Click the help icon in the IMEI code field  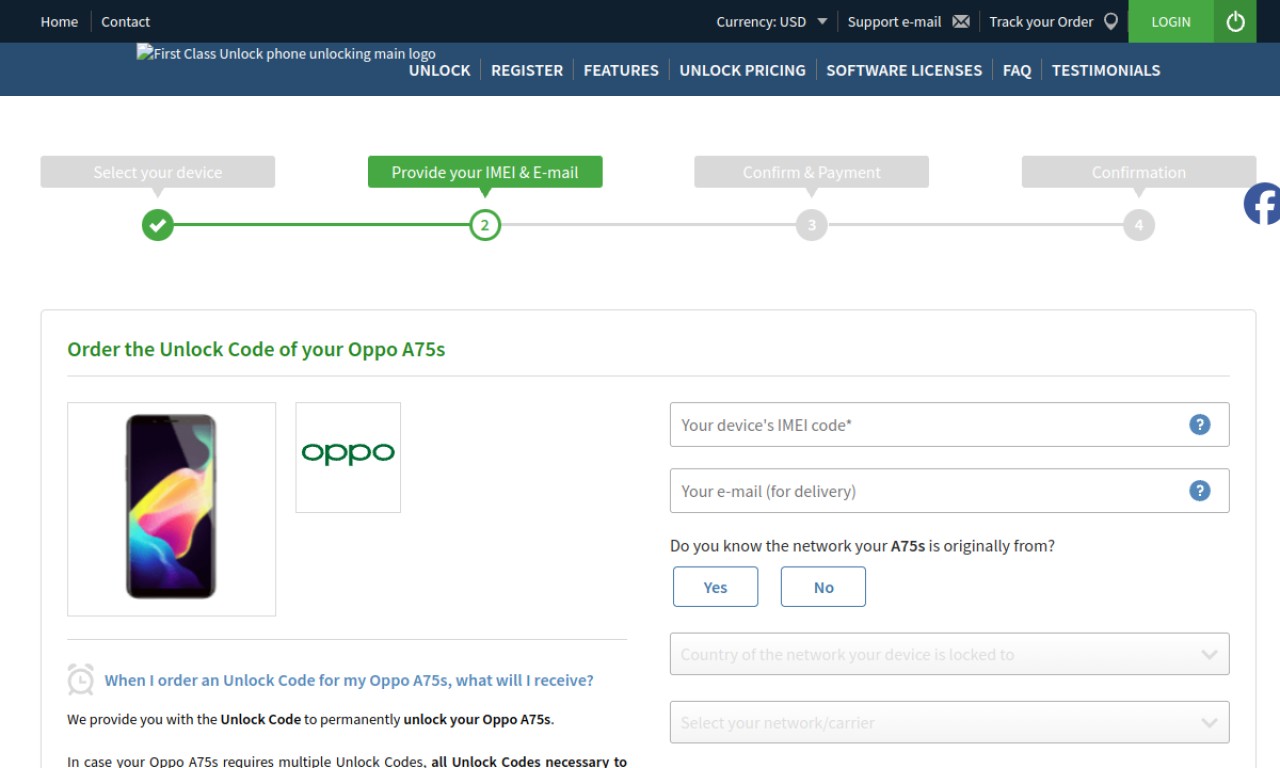1200,425
